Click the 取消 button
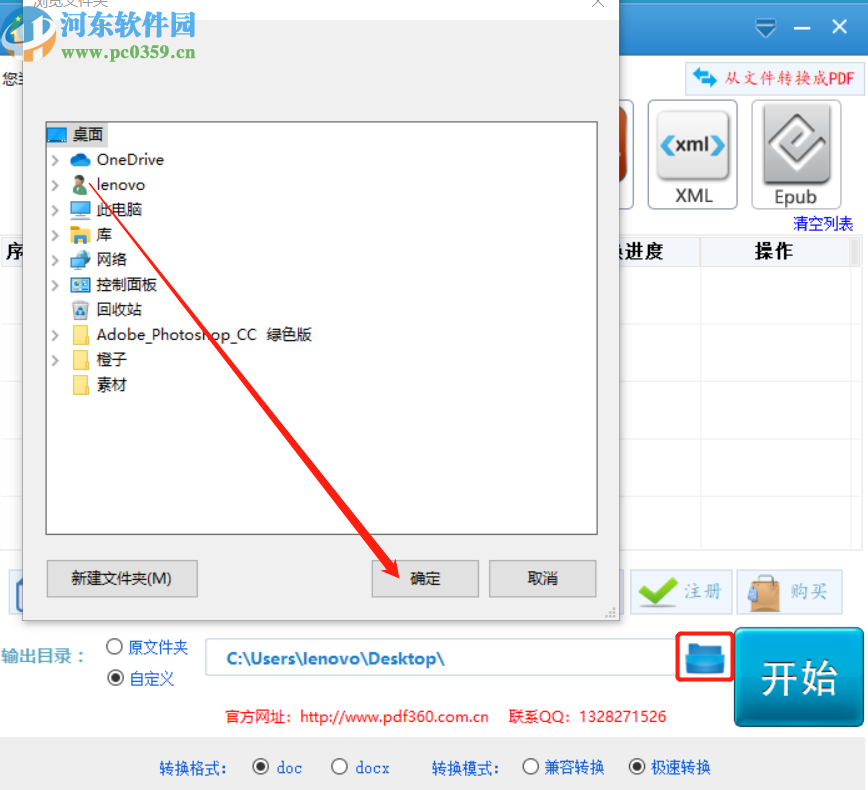The width and height of the screenshot is (868, 790). pyautogui.click(x=542, y=579)
